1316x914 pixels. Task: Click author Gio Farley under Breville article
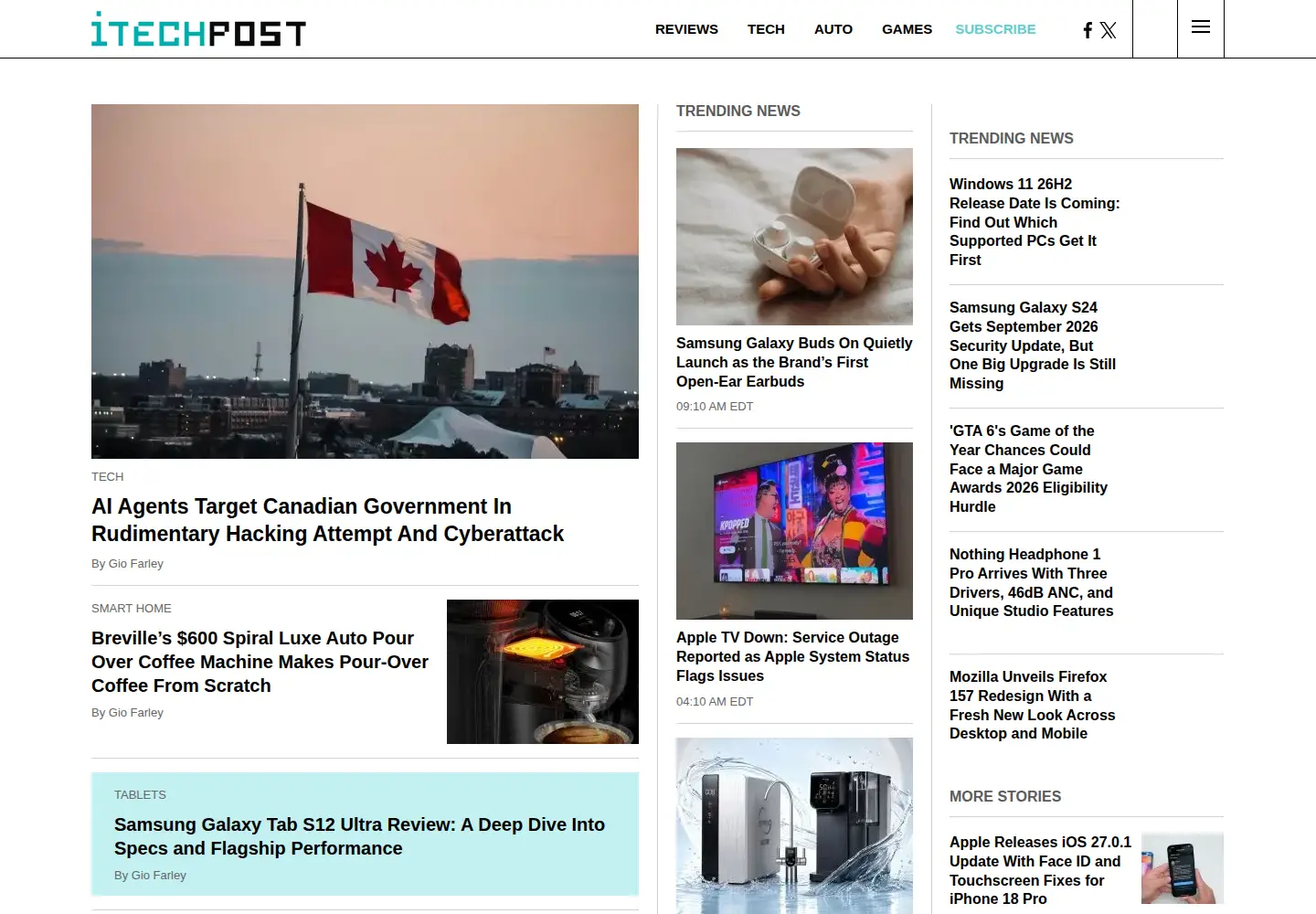tap(135, 712)
